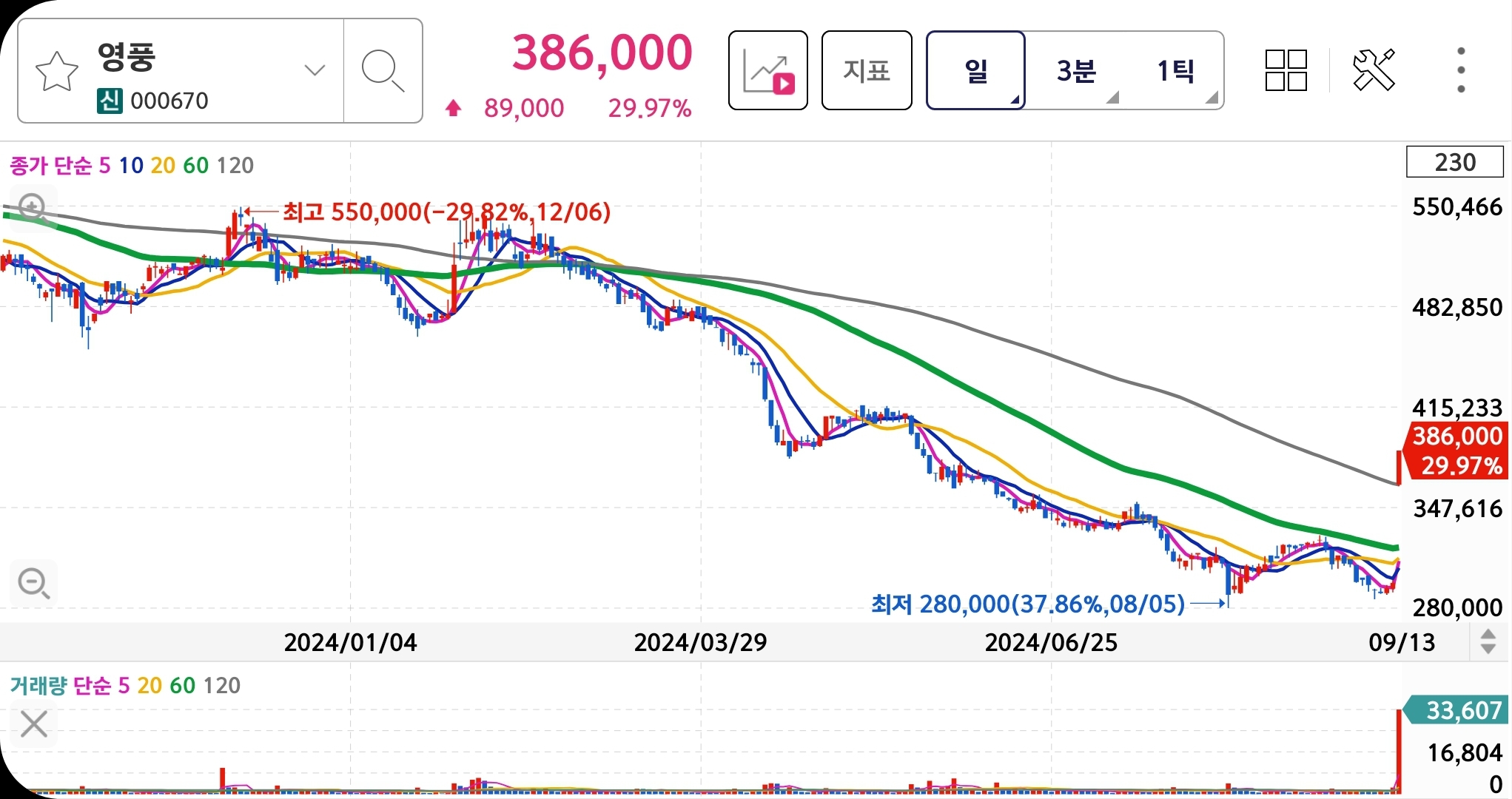Click the 29.97% change rate text
The width and height of the screenshot is (1512, 799).
[650, 109]
